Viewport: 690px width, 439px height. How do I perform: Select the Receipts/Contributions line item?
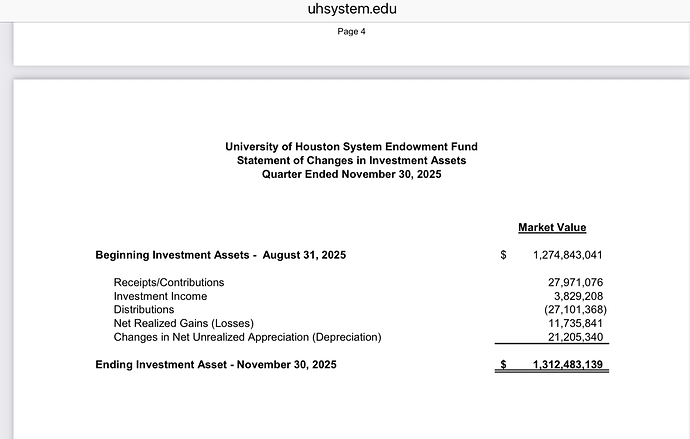pos(169,283)
